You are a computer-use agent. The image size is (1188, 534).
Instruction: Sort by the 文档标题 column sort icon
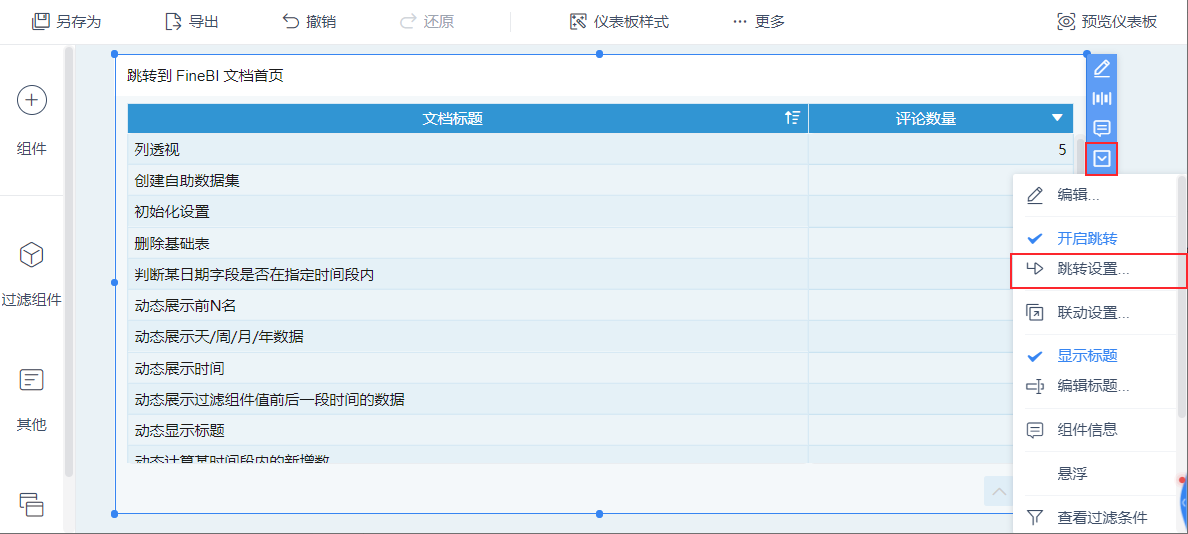click(792, 118)
